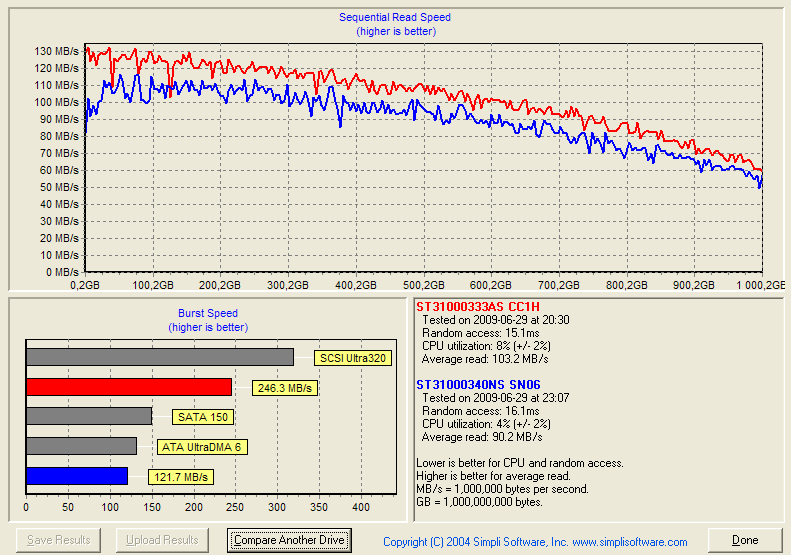Click the Compare Another Drive button
This screenshot has width=791, height=555.
289,540
